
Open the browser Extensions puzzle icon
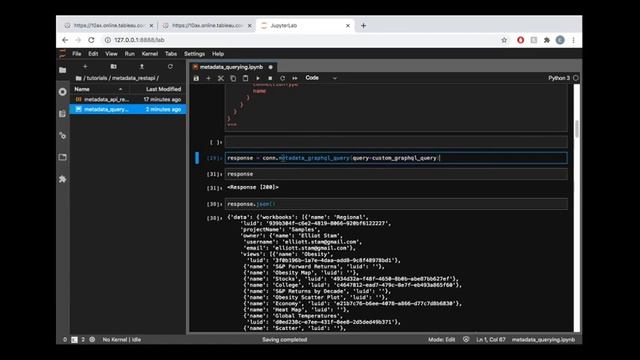(547, 40)
